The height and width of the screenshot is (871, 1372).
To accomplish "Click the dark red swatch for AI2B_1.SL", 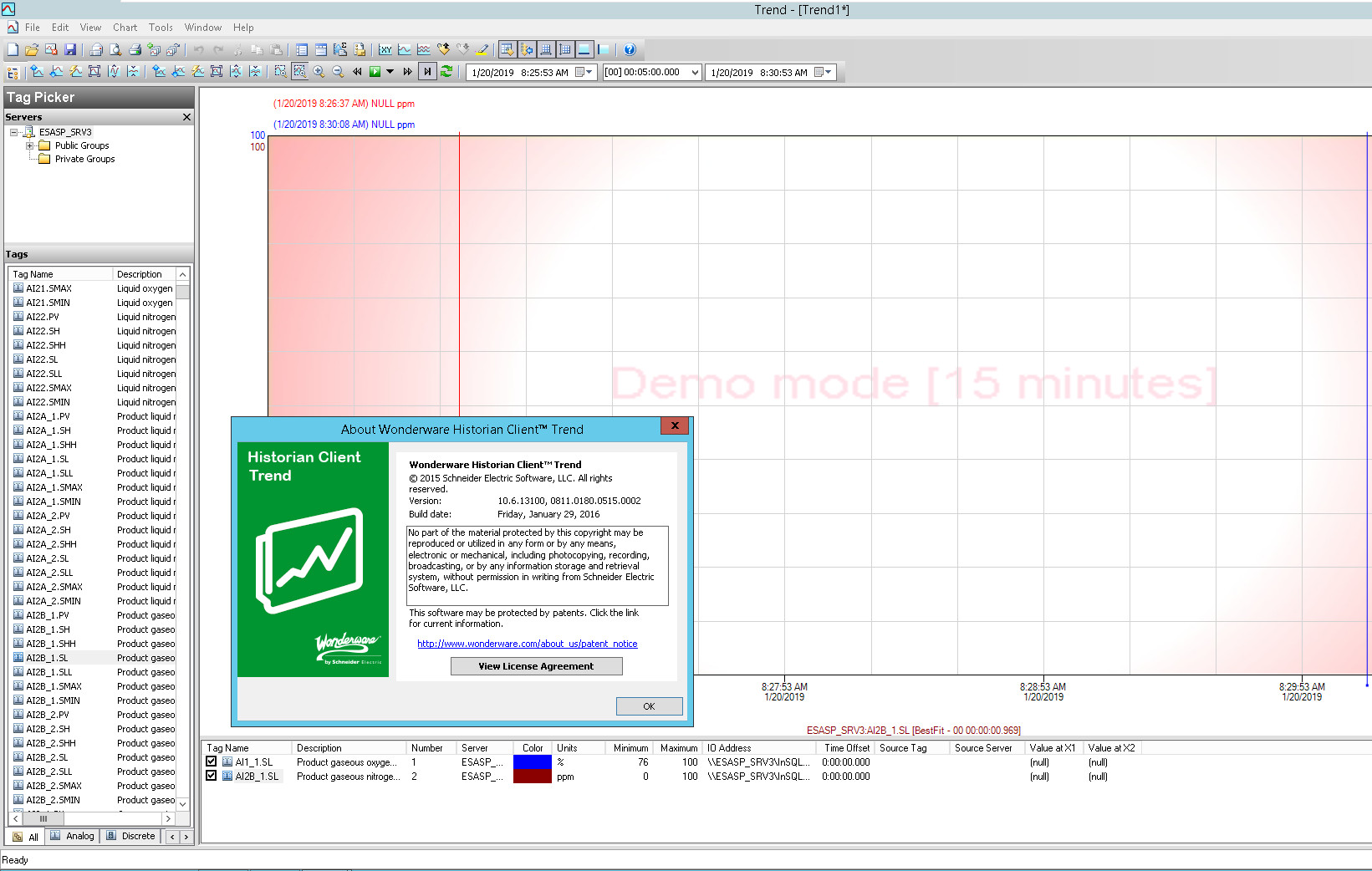I will pos(533,776).
